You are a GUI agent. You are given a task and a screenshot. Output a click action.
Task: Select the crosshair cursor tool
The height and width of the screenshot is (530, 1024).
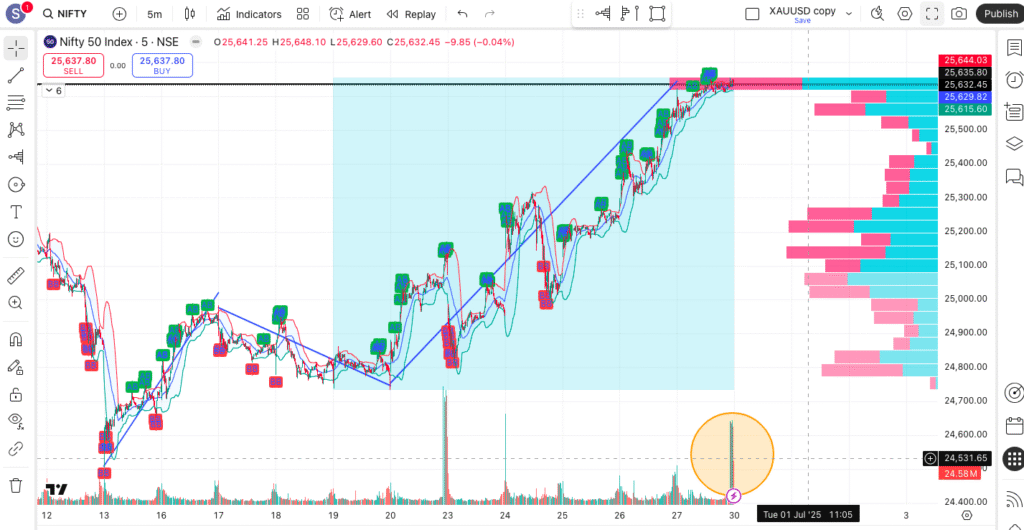[16, 48]
